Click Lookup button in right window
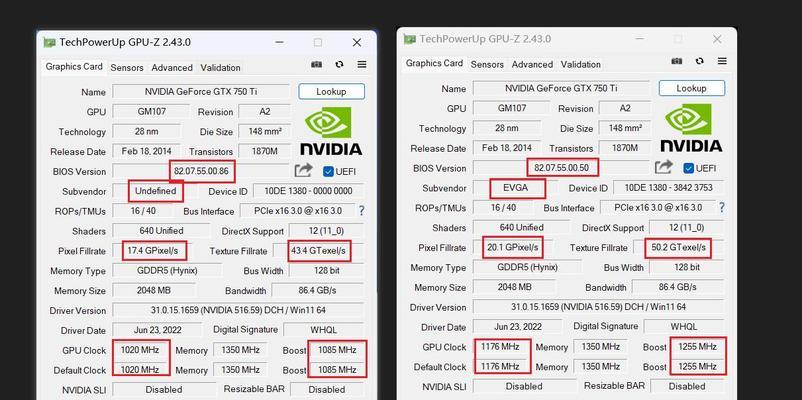This screenshot has height=400, width=802. (692, 88)
